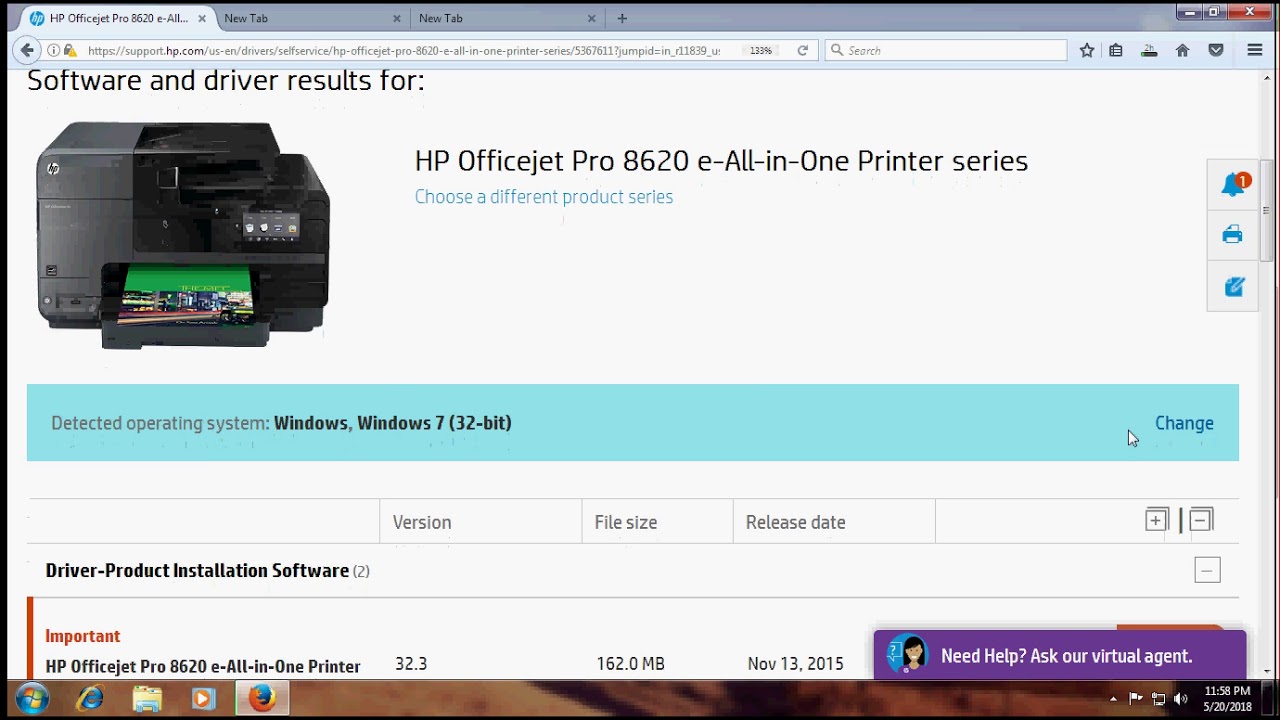This screenshot has width=1280, height=720.
Task: Show hidden tray icons arrow
Action: (1113, 699)
